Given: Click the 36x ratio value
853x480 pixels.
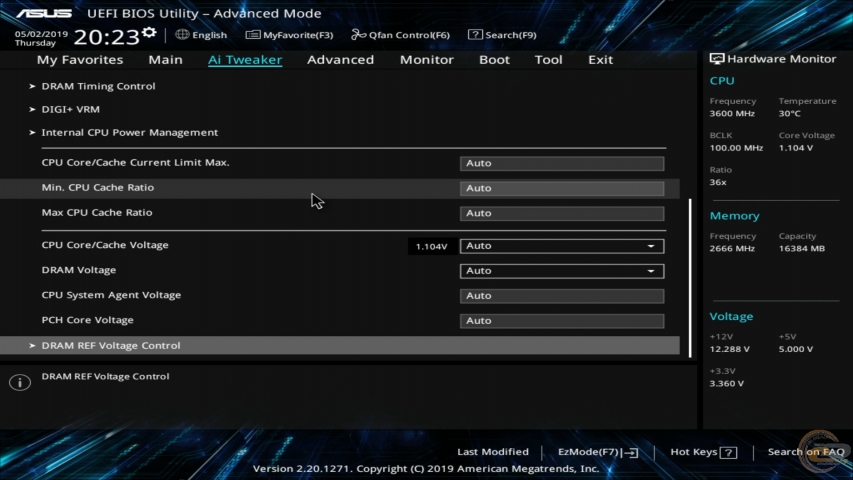Looking at the screenshot, I should tap(718, 182).
